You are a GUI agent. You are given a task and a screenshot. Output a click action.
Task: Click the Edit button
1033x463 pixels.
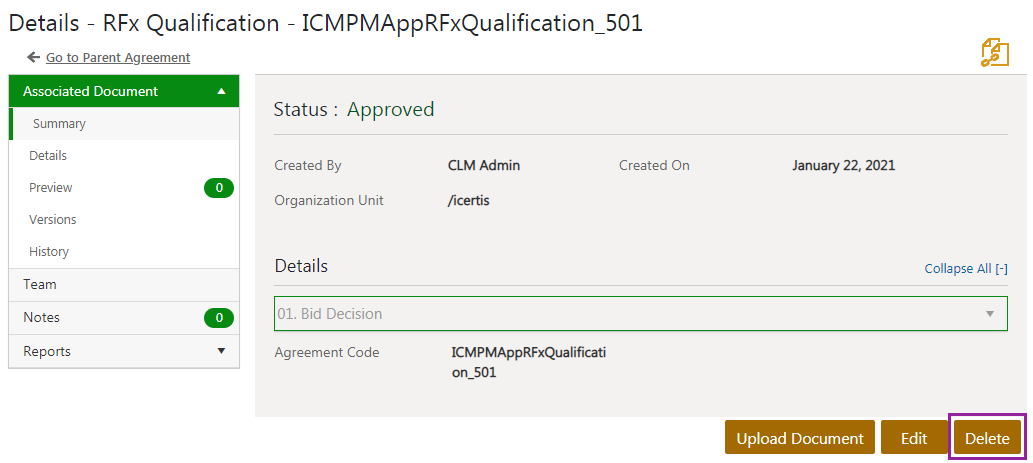914,438
